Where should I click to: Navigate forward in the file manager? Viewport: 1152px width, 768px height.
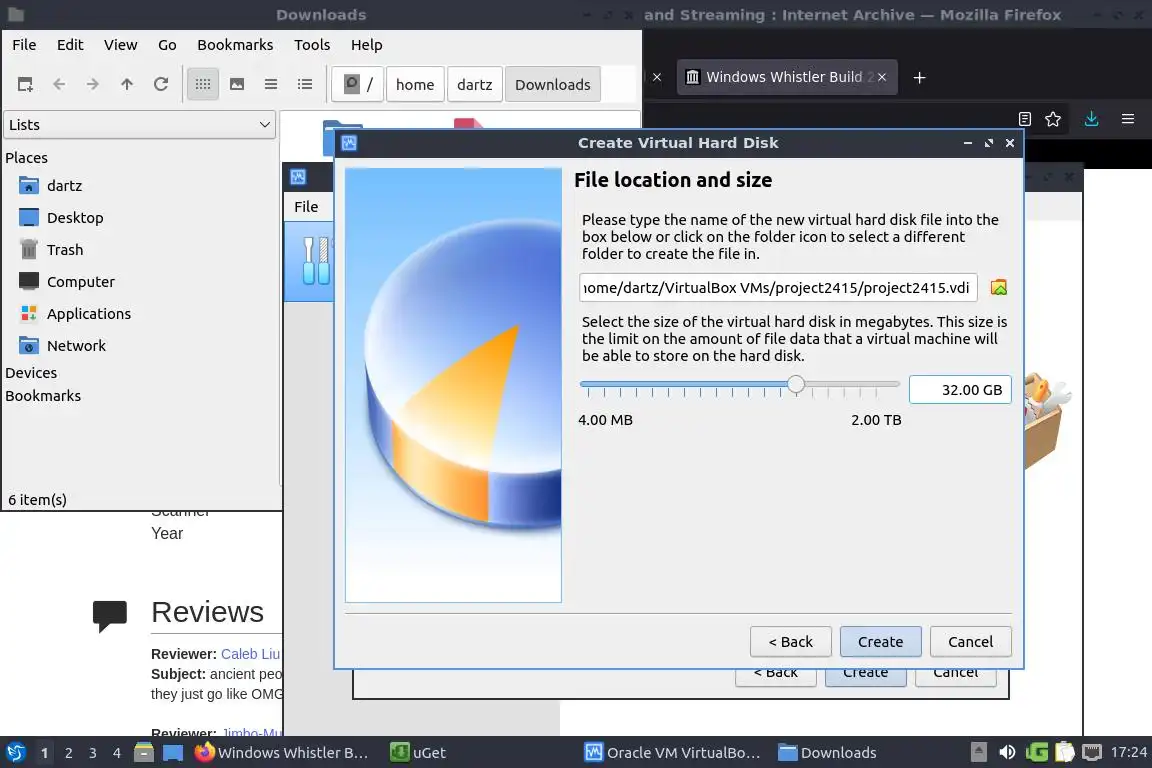pos(93,85)
